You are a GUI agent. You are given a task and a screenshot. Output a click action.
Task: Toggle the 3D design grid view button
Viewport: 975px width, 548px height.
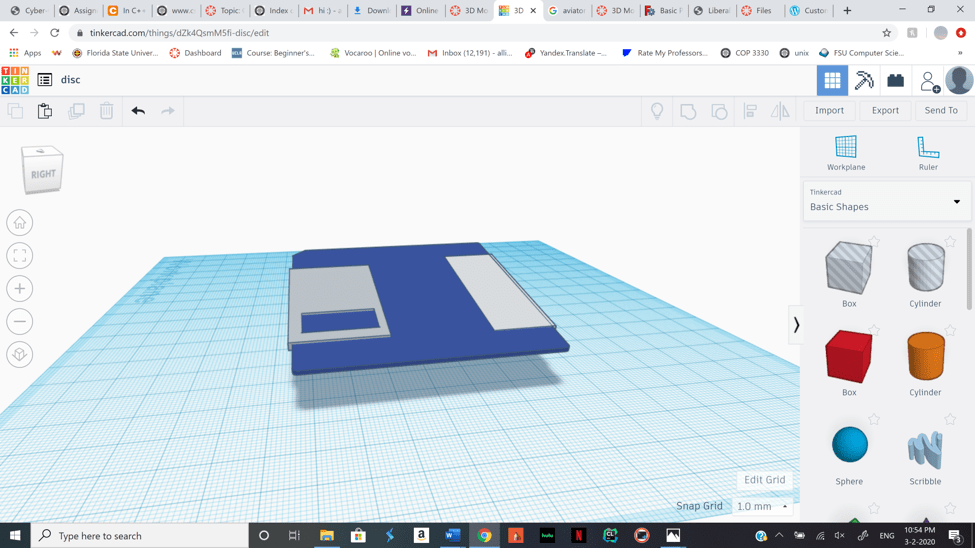click(x=832, y=80)
